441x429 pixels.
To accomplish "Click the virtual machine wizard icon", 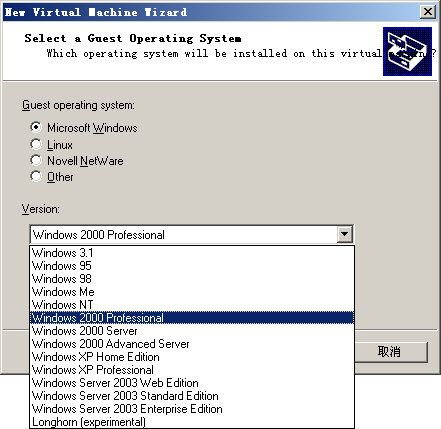I will point(407,51).
